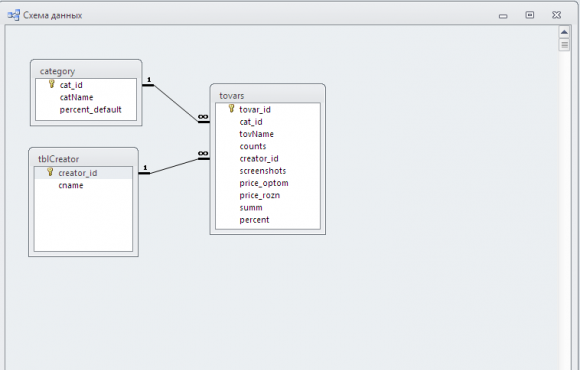Select the price_rozn field
The width and height of the screenshot is (580, 370).
268,195
